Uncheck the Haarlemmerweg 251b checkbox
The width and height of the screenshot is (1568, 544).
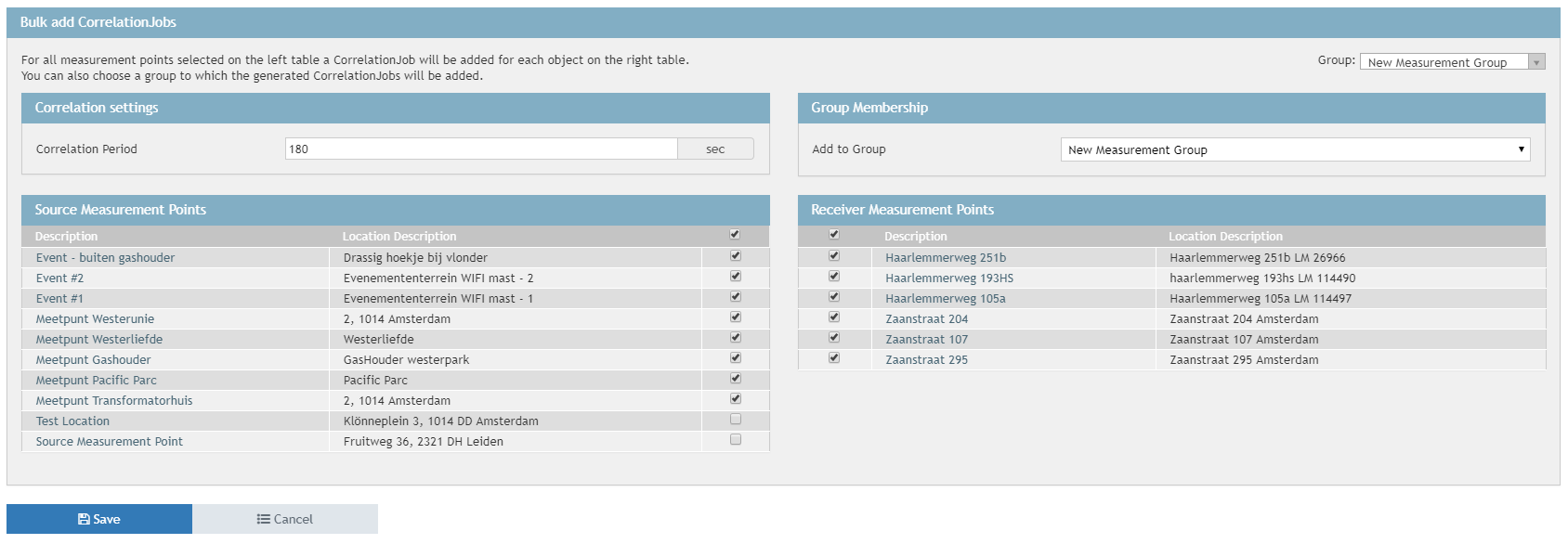834,256
